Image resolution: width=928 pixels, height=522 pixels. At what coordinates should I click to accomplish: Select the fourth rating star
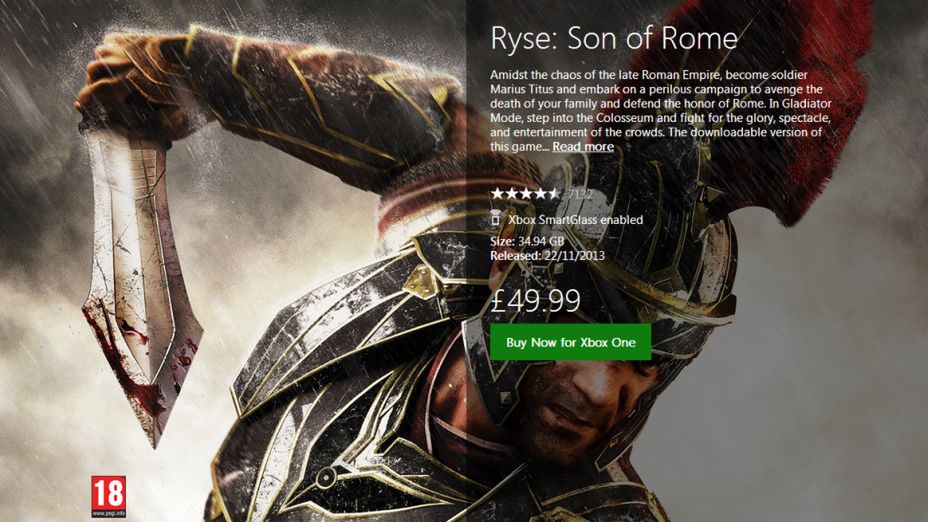click(539, 193)
